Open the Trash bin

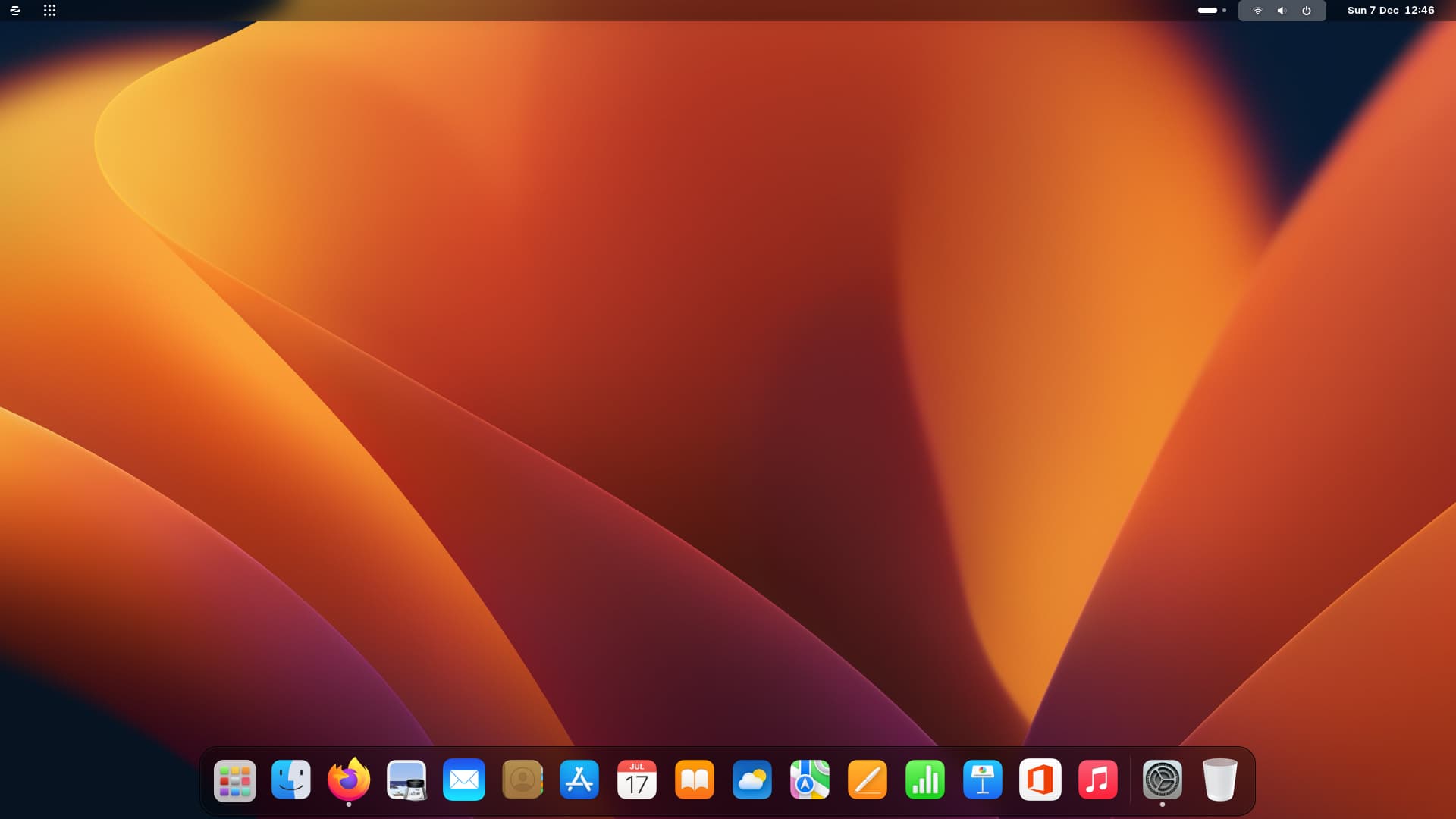pyautogui.click(x=1220, y=780)
